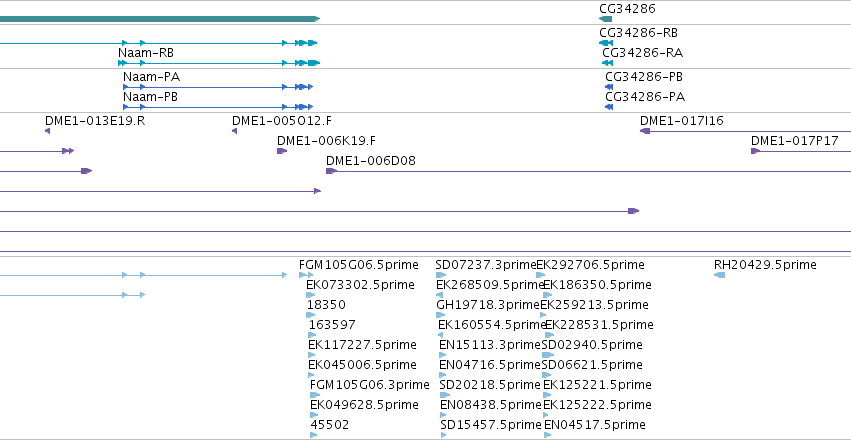This screenshot has width=851, height=440.
Task: Click the DME1-005O12.F clone label
Action: pos(281,120)
